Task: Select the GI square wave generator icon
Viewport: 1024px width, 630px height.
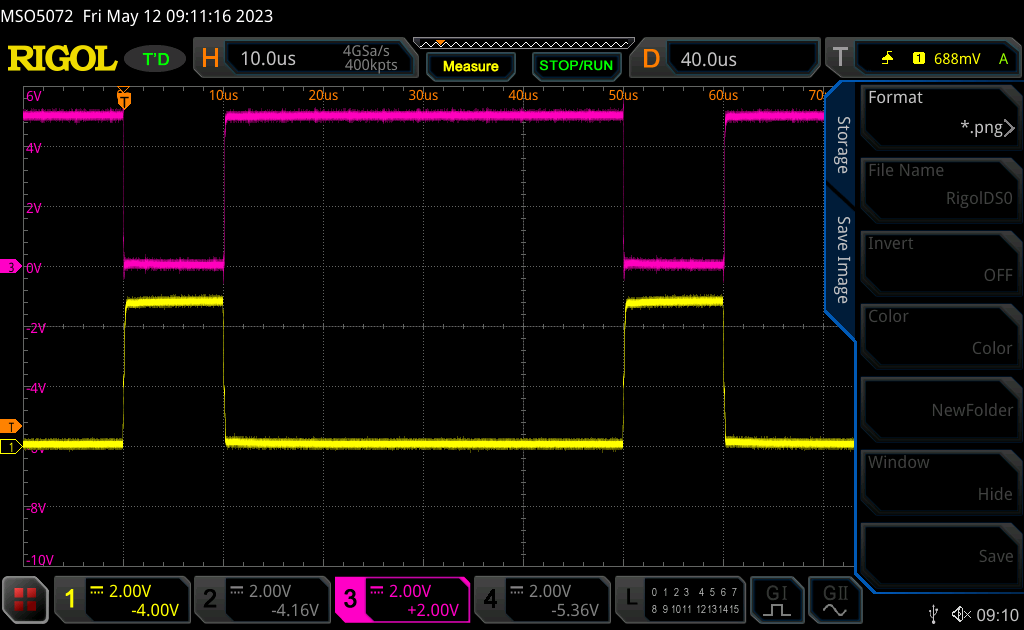Action: 776,600
